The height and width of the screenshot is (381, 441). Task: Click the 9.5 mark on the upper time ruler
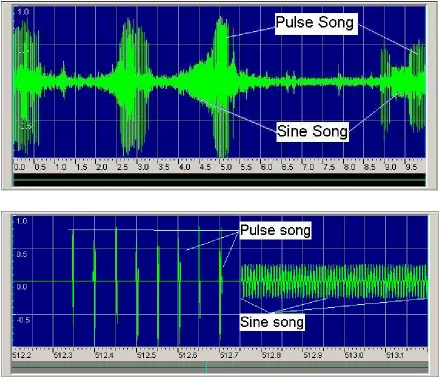[x=411, y=167]
